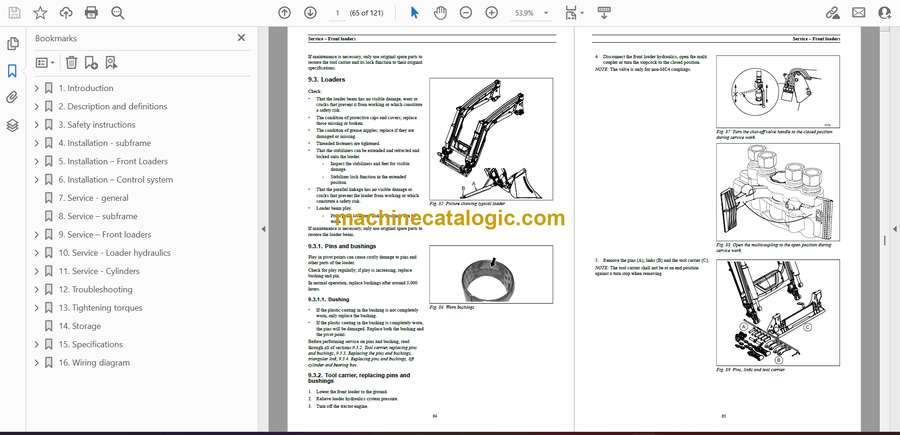900x435 pixels.
Task: Zoom in with plus button
Action: click(x=491, y=13)
